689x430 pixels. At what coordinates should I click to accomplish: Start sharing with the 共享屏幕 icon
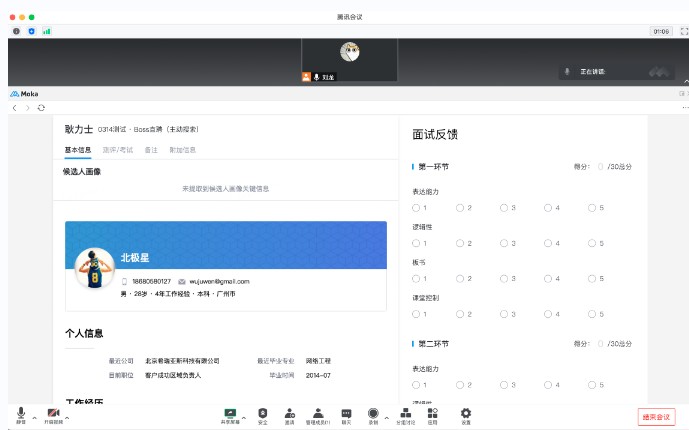tap(230, 413)
